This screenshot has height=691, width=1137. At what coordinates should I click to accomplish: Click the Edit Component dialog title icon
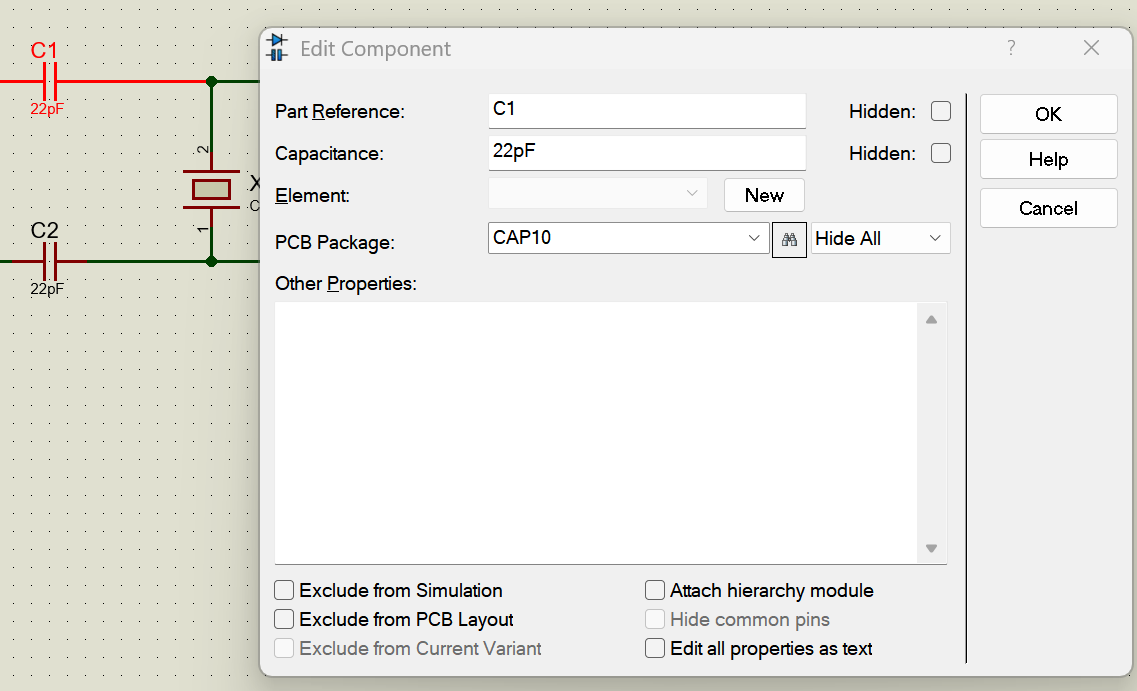click(277, 48)
